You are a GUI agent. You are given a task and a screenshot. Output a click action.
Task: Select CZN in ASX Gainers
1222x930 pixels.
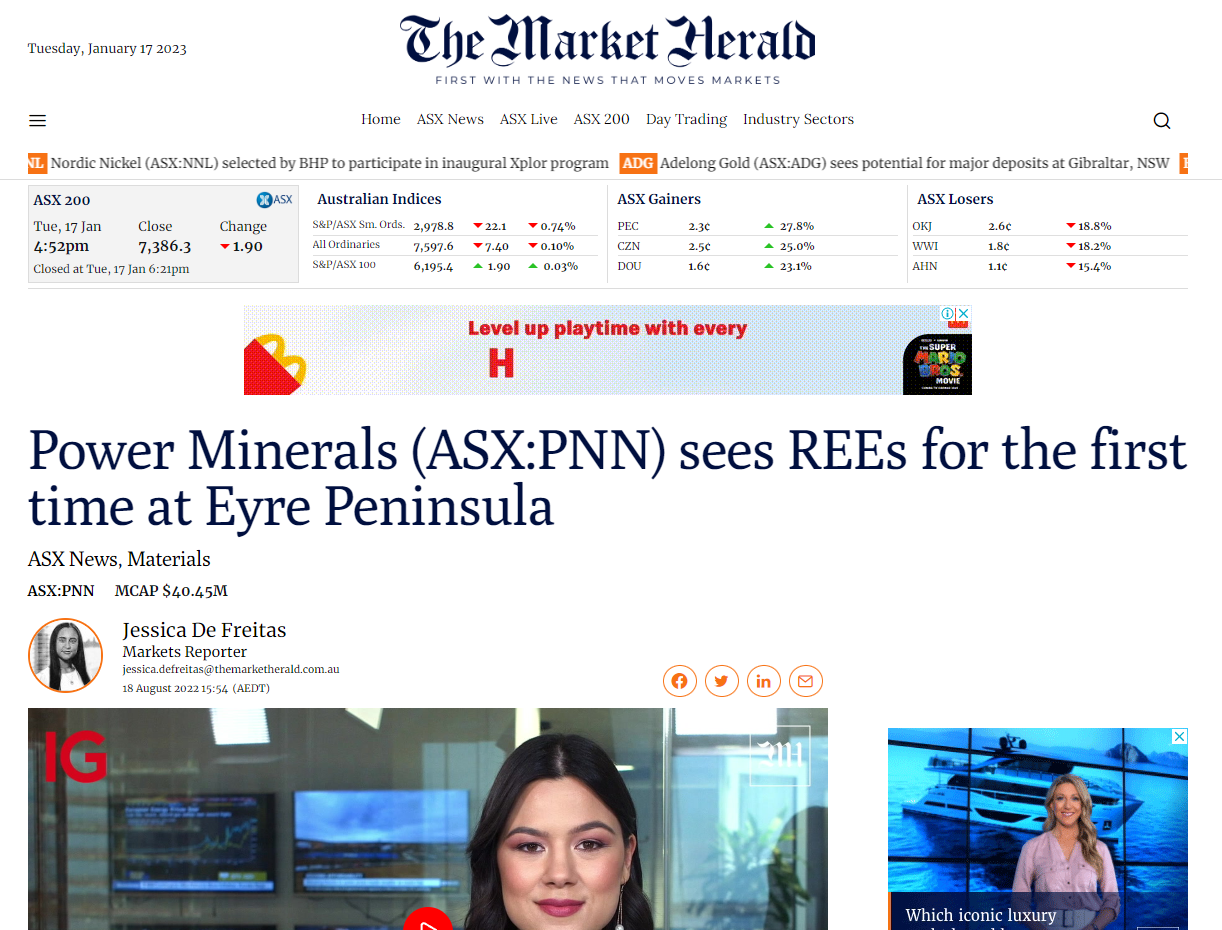[629, 246]
